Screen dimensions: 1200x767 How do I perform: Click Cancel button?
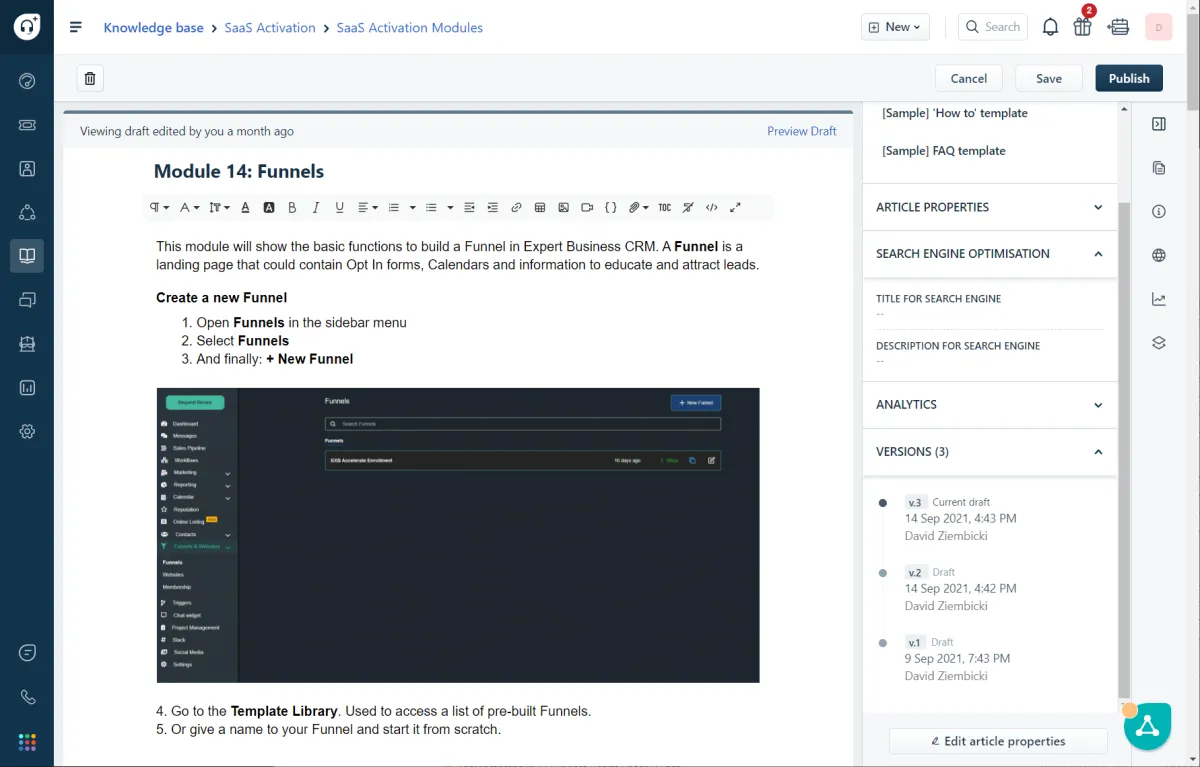[x=969, y=78]
